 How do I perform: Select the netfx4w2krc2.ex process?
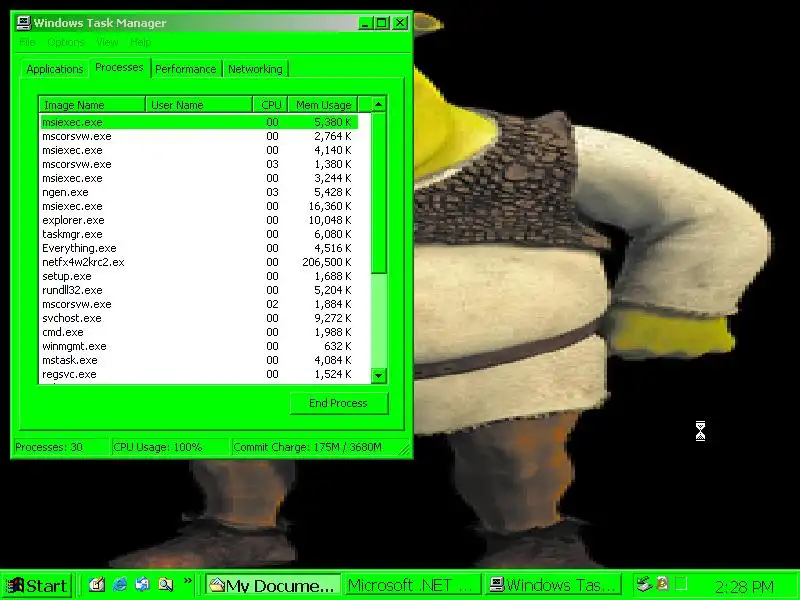(x=199, y=262)
